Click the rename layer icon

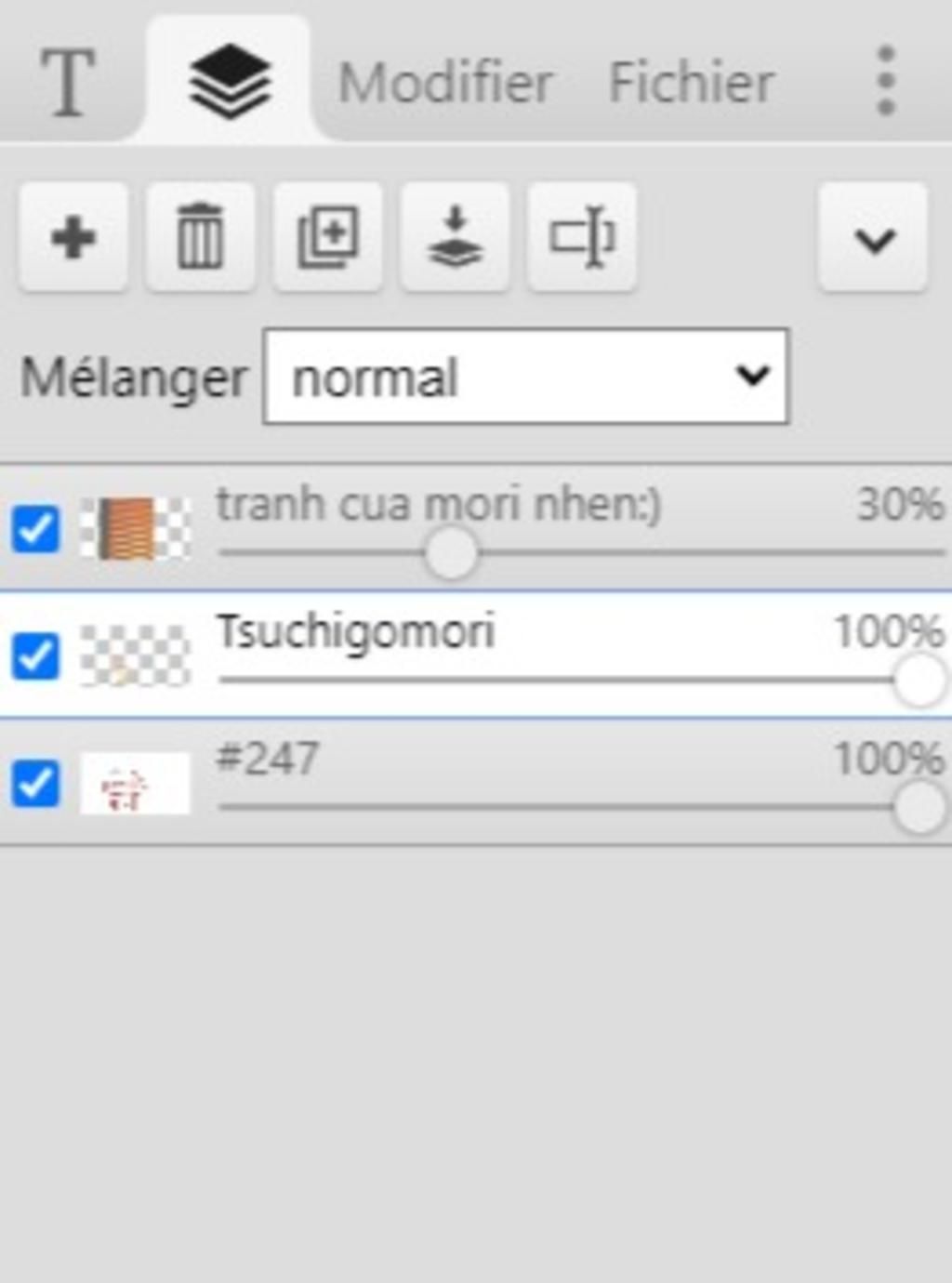coord(582,238)
